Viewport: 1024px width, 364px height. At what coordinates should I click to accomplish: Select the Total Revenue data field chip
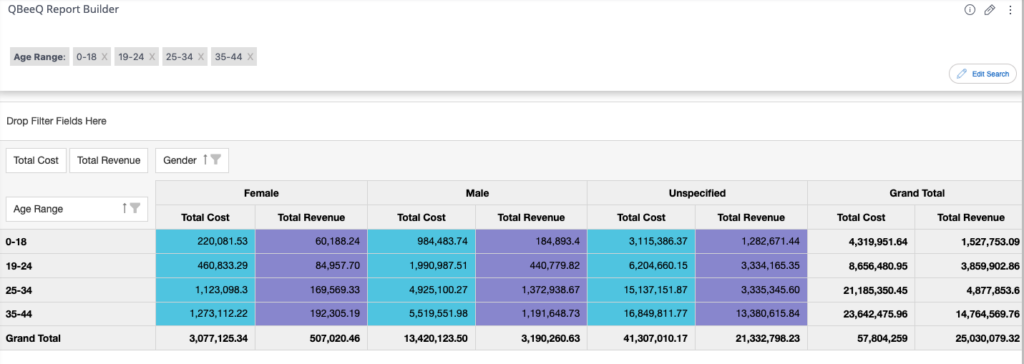(x=109, y=160)
